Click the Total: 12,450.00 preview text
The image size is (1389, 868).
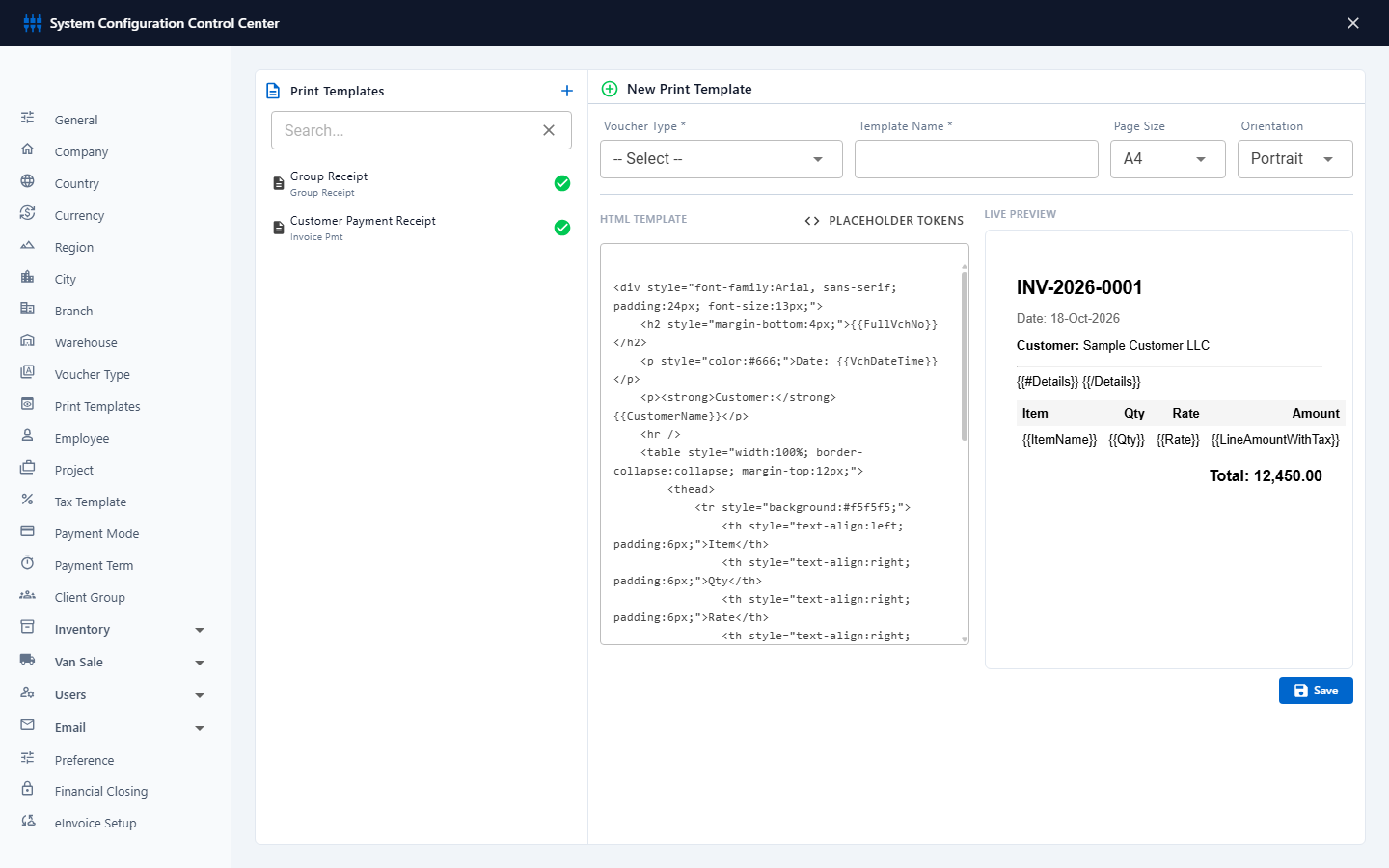pos(1266,475)
